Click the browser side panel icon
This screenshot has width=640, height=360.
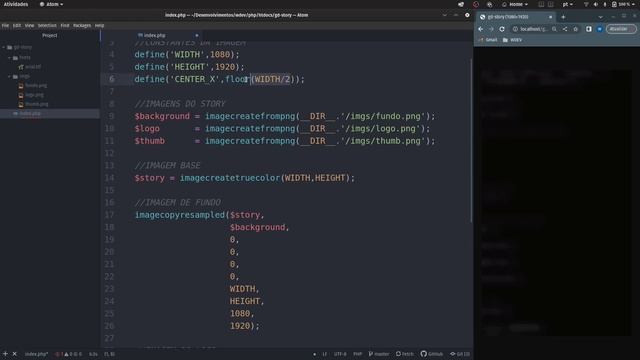tap(589, 29)
